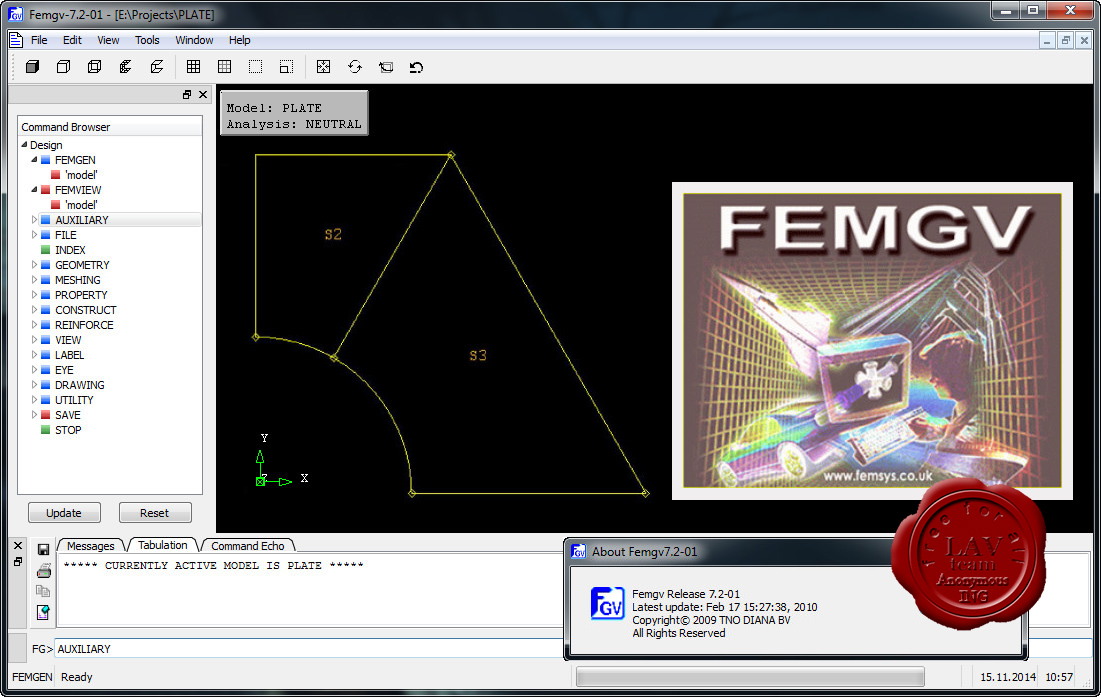Float the Command Browser panel
The width and height of the screenshot is (1101, 697).
pos(187,94)
